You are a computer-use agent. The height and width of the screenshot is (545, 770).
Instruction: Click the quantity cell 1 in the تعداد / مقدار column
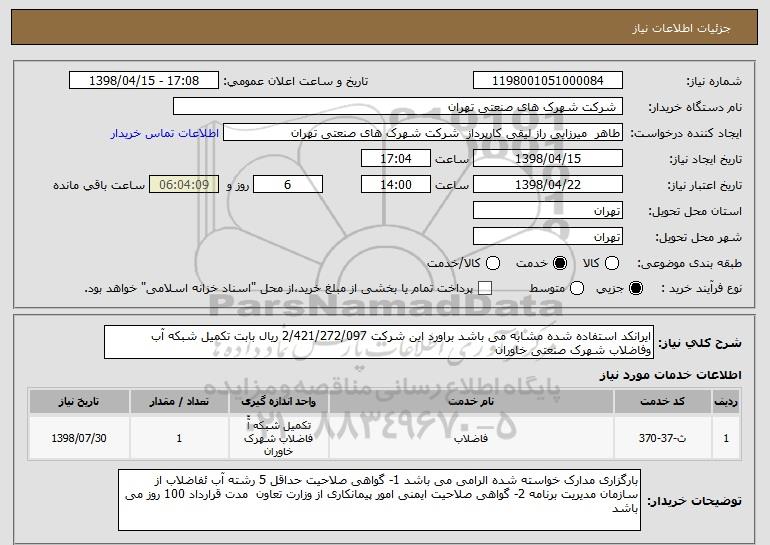click(x=179, y=438)
